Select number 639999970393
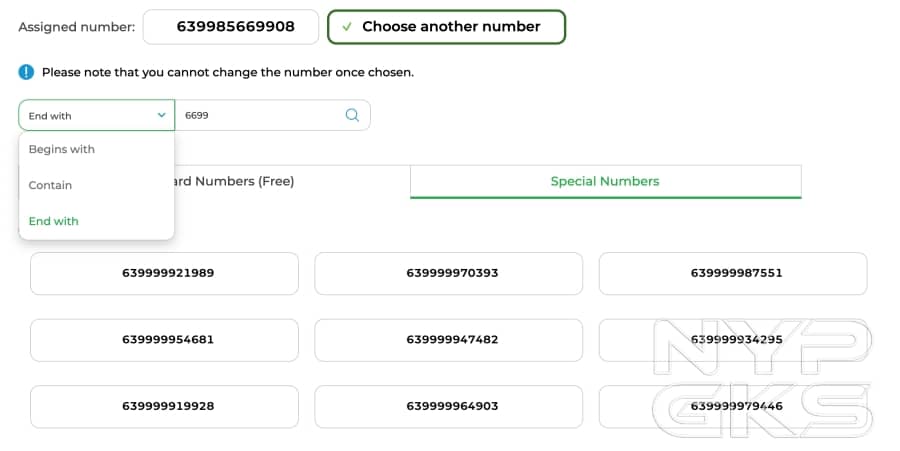 coord(448,273)
